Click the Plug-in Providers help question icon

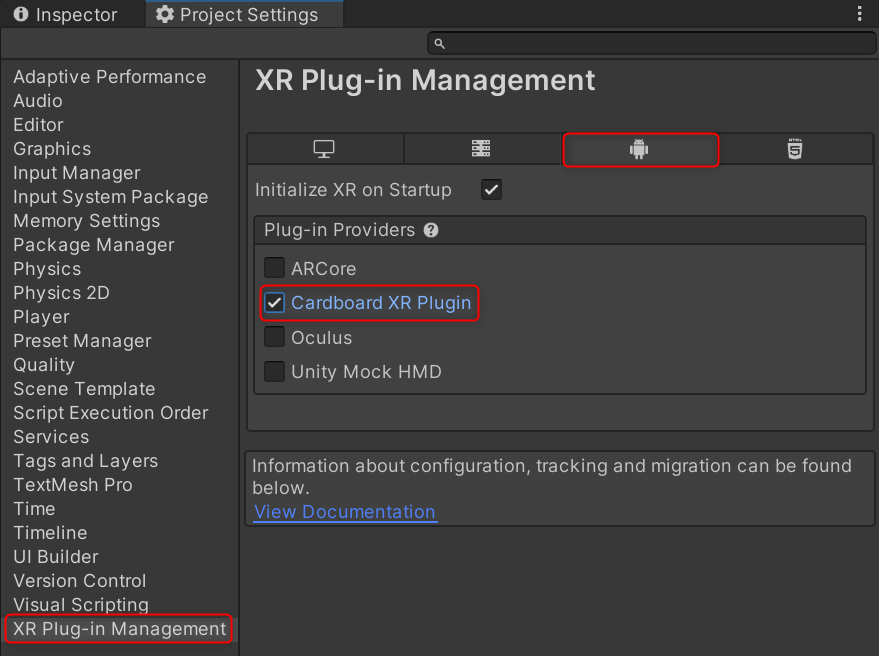(431, 230)
